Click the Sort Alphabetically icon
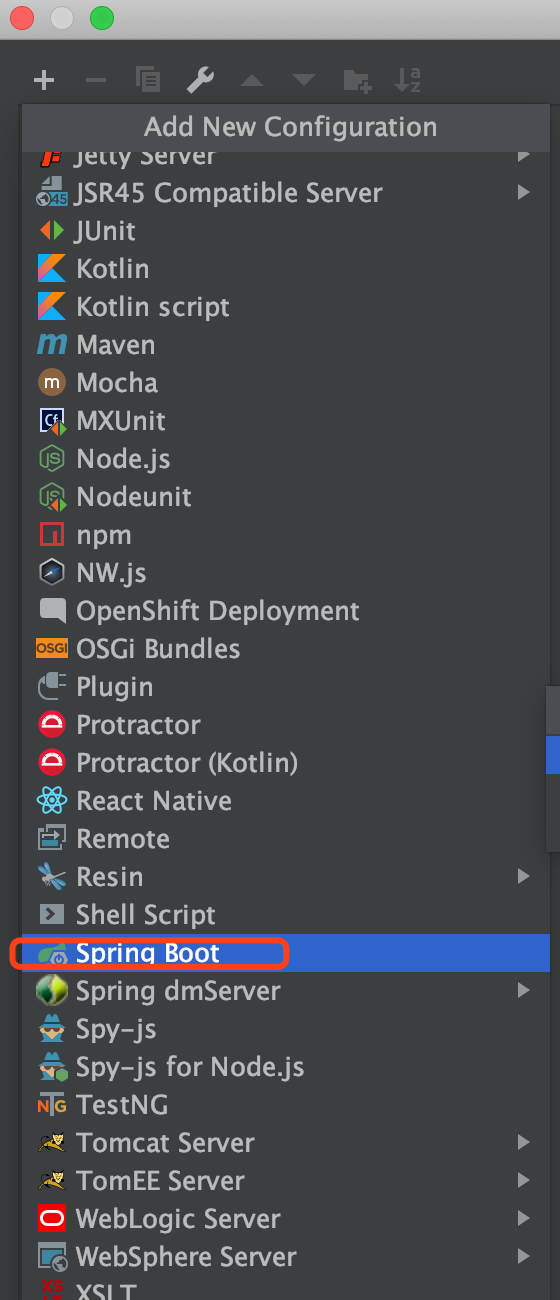The image size is (560, 1300). click(x=408, y=81)
